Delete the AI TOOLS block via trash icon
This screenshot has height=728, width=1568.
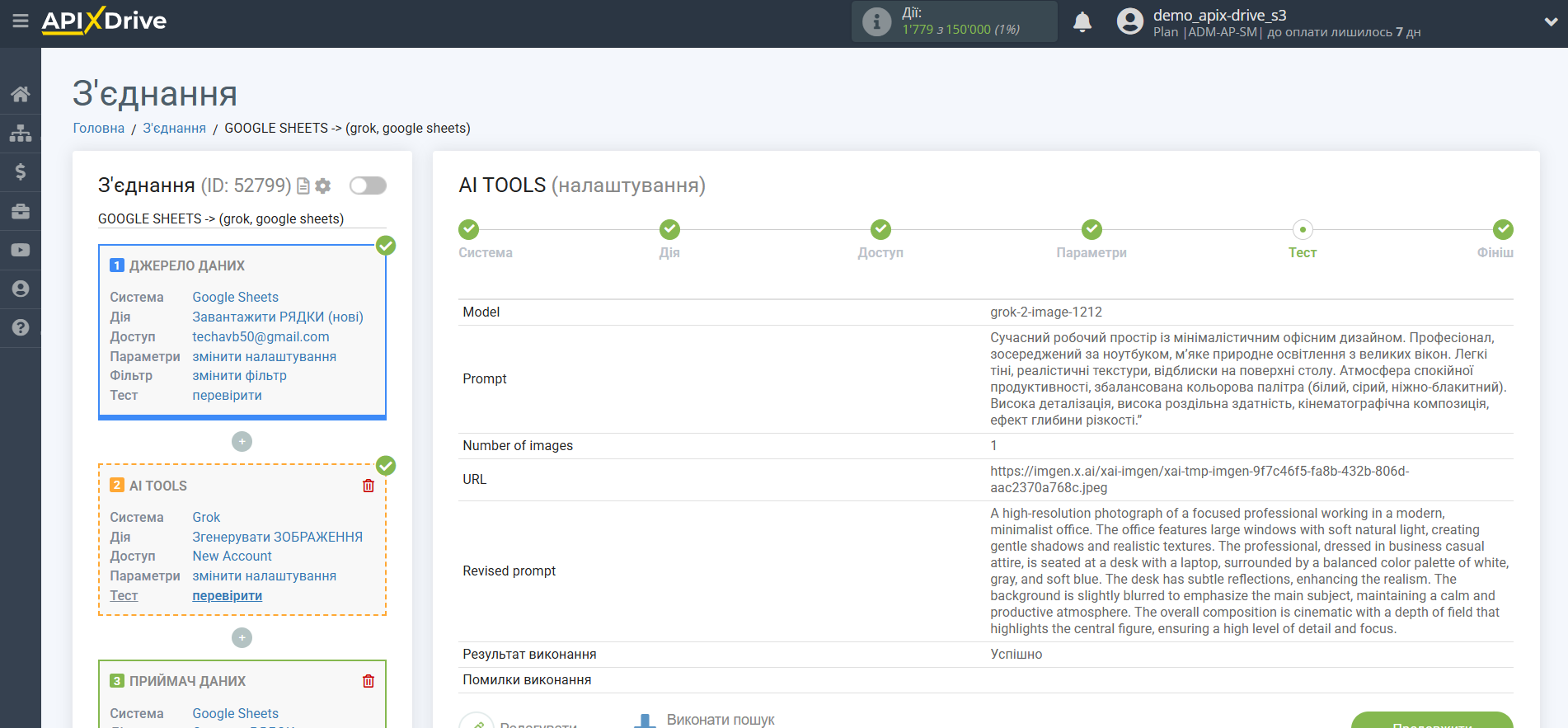(369, 486)
